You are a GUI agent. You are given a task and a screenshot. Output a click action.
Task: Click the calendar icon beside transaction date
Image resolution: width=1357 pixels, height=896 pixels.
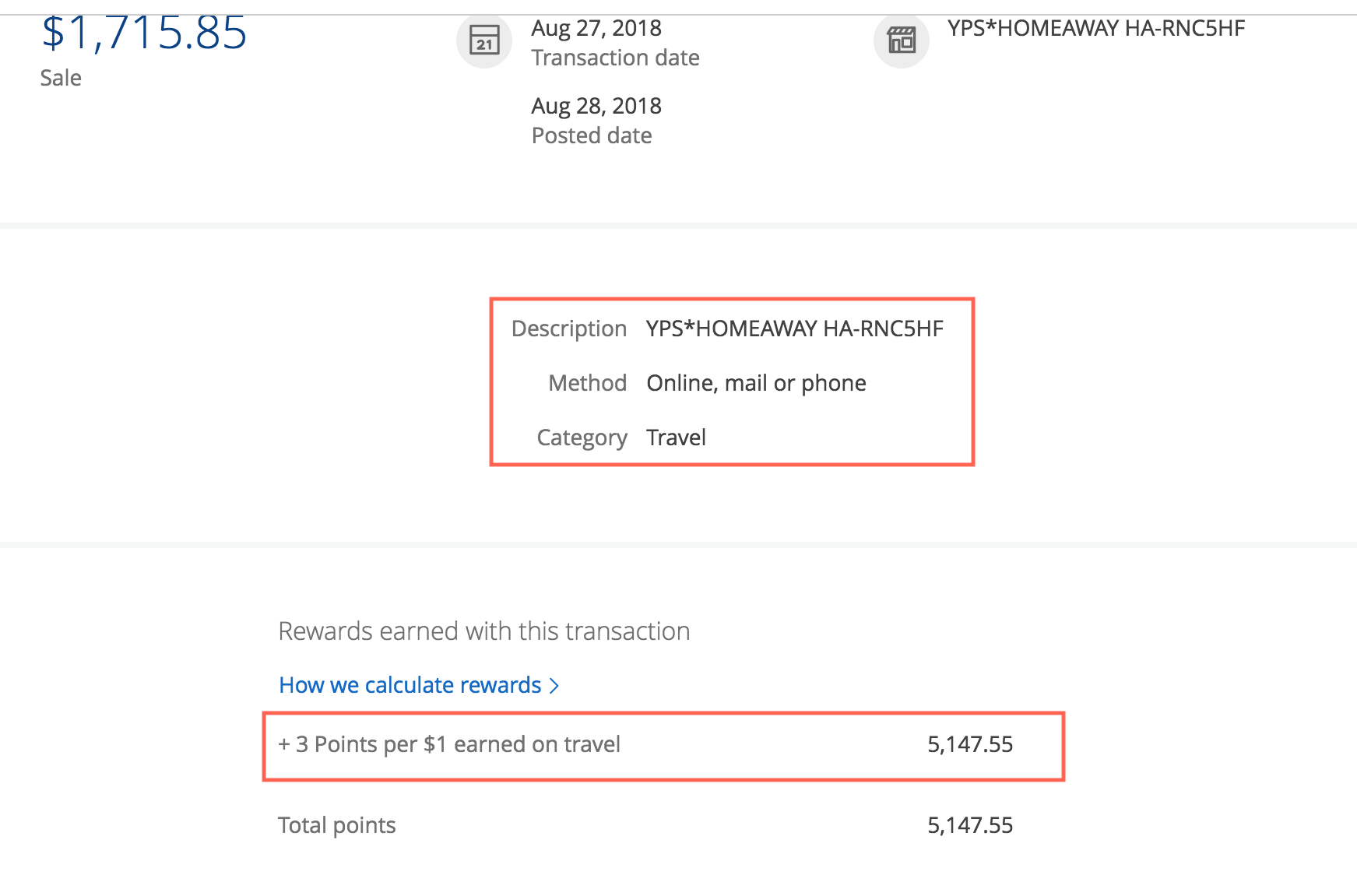(484, 40)
